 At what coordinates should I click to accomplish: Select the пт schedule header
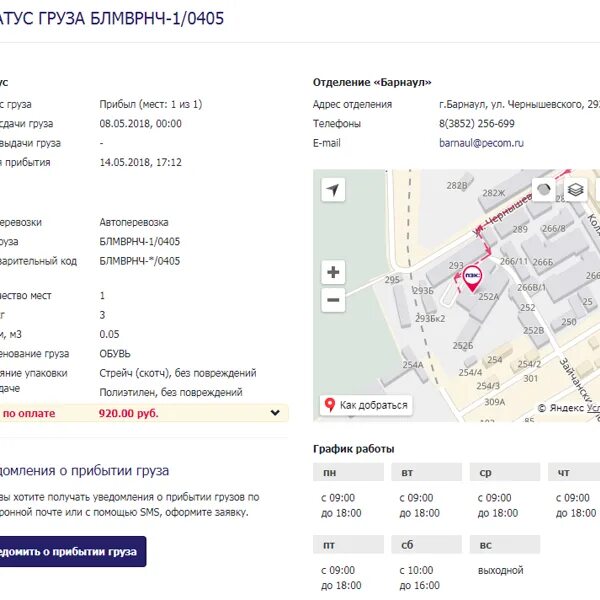pyautogui.click(x=348, y=544)
